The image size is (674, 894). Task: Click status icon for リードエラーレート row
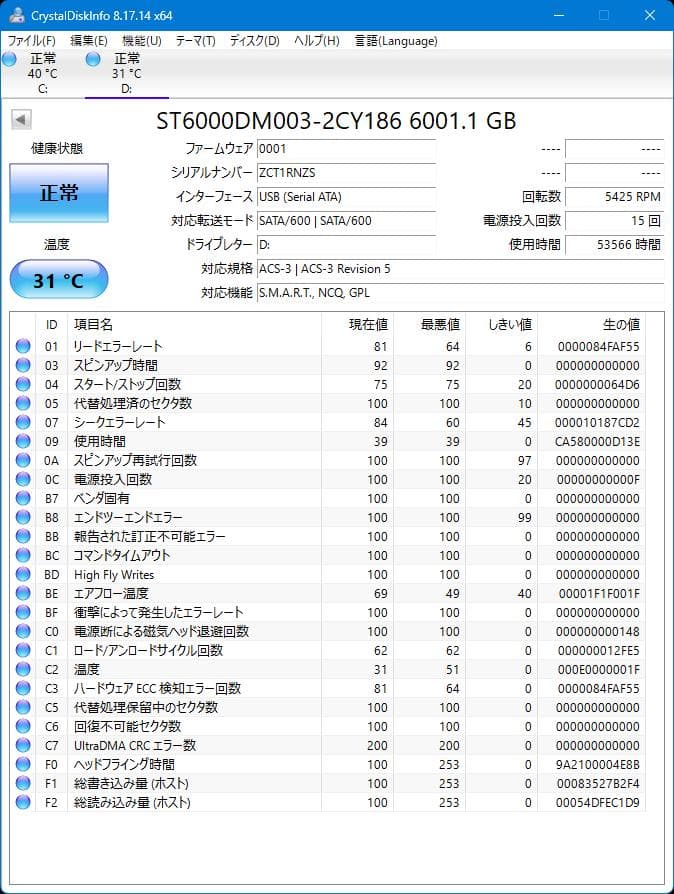[23, 346]
